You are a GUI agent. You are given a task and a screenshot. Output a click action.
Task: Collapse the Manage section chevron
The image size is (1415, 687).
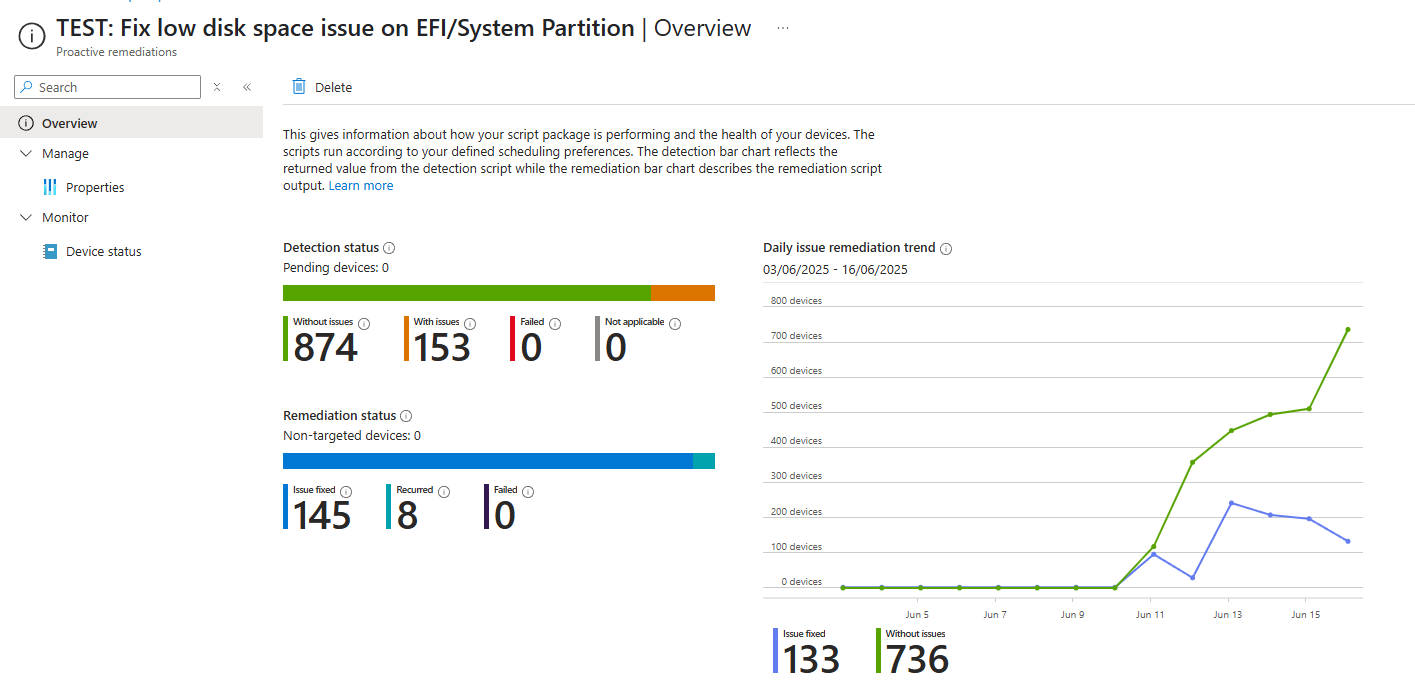point(26,153)
